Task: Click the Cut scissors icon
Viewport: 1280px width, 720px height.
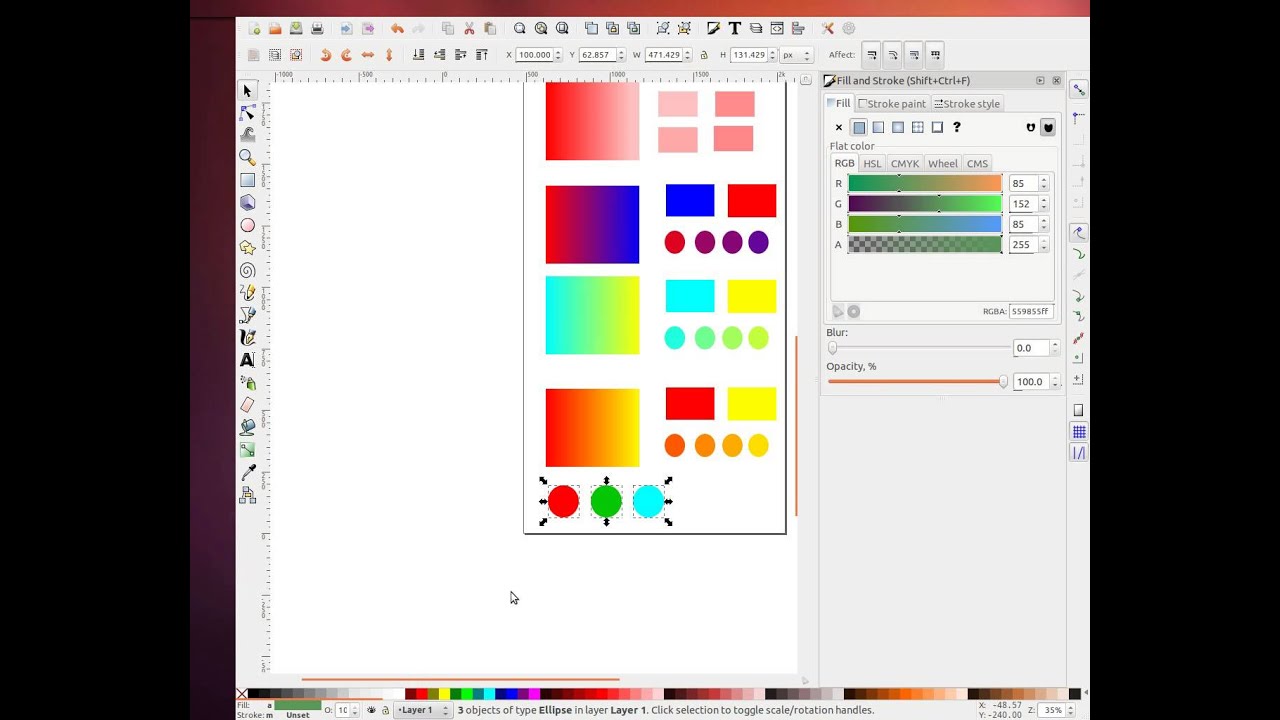Action: click(469, 29)
